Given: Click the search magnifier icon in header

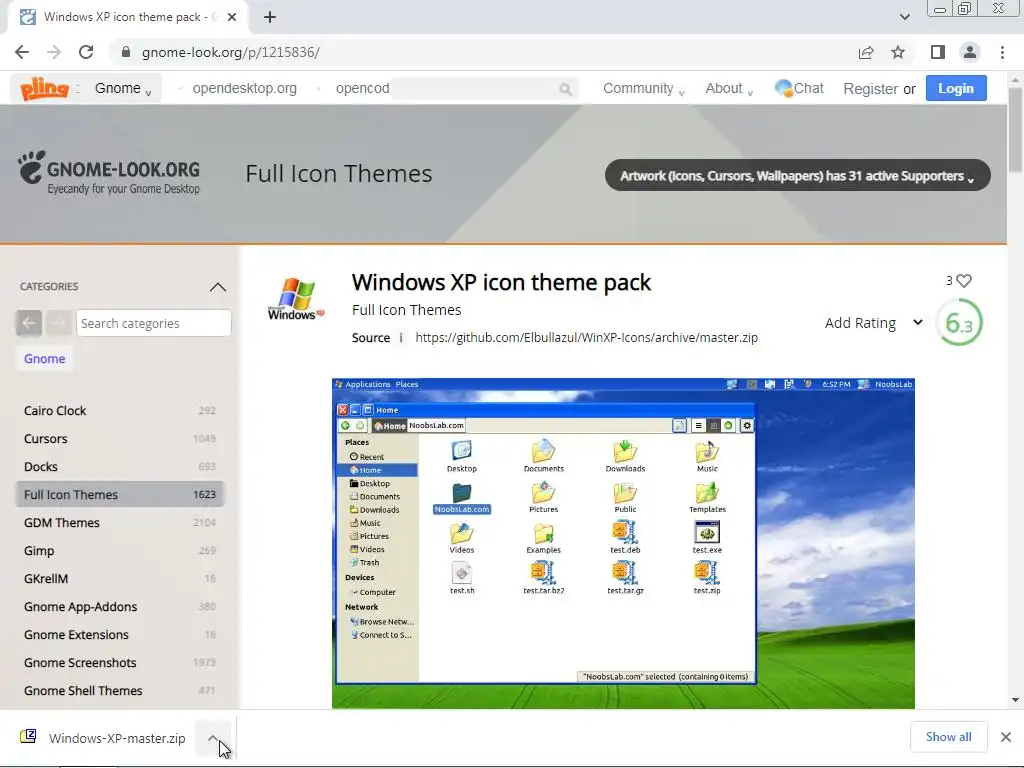Looking at the screenshot, I should (x=566, y=89).
